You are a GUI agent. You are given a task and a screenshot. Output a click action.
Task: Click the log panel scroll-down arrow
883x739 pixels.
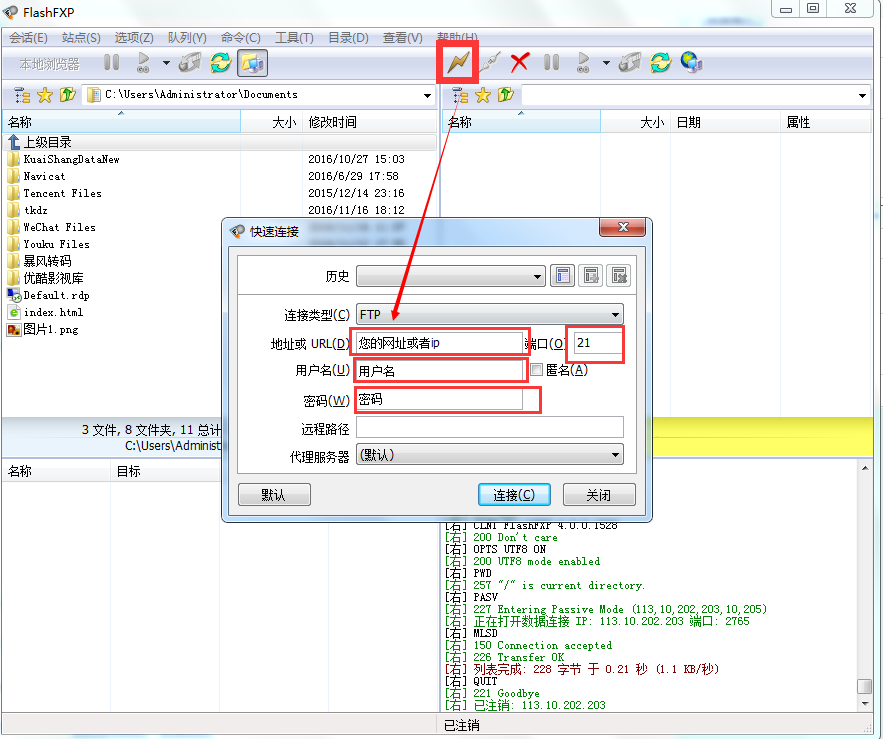coord(864,704)
